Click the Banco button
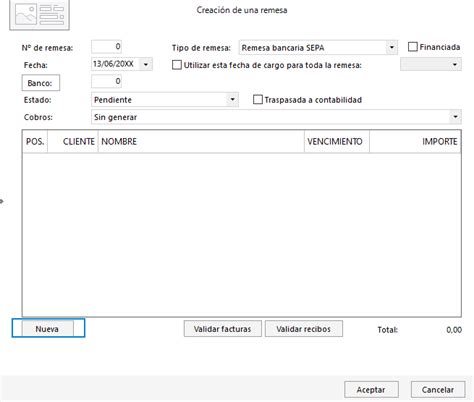 [x=41, y=83]
